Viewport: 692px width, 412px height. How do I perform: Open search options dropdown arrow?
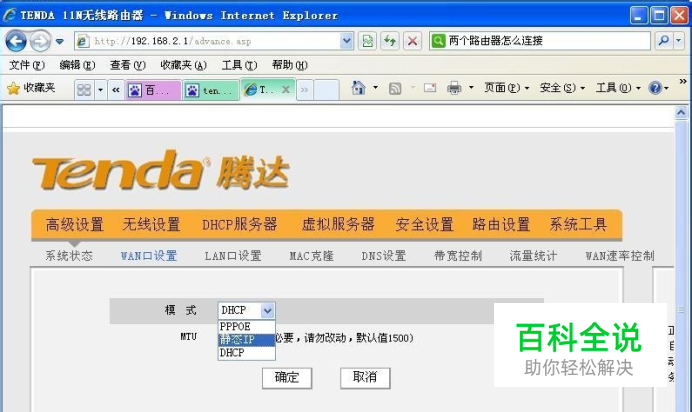(679, 41)
